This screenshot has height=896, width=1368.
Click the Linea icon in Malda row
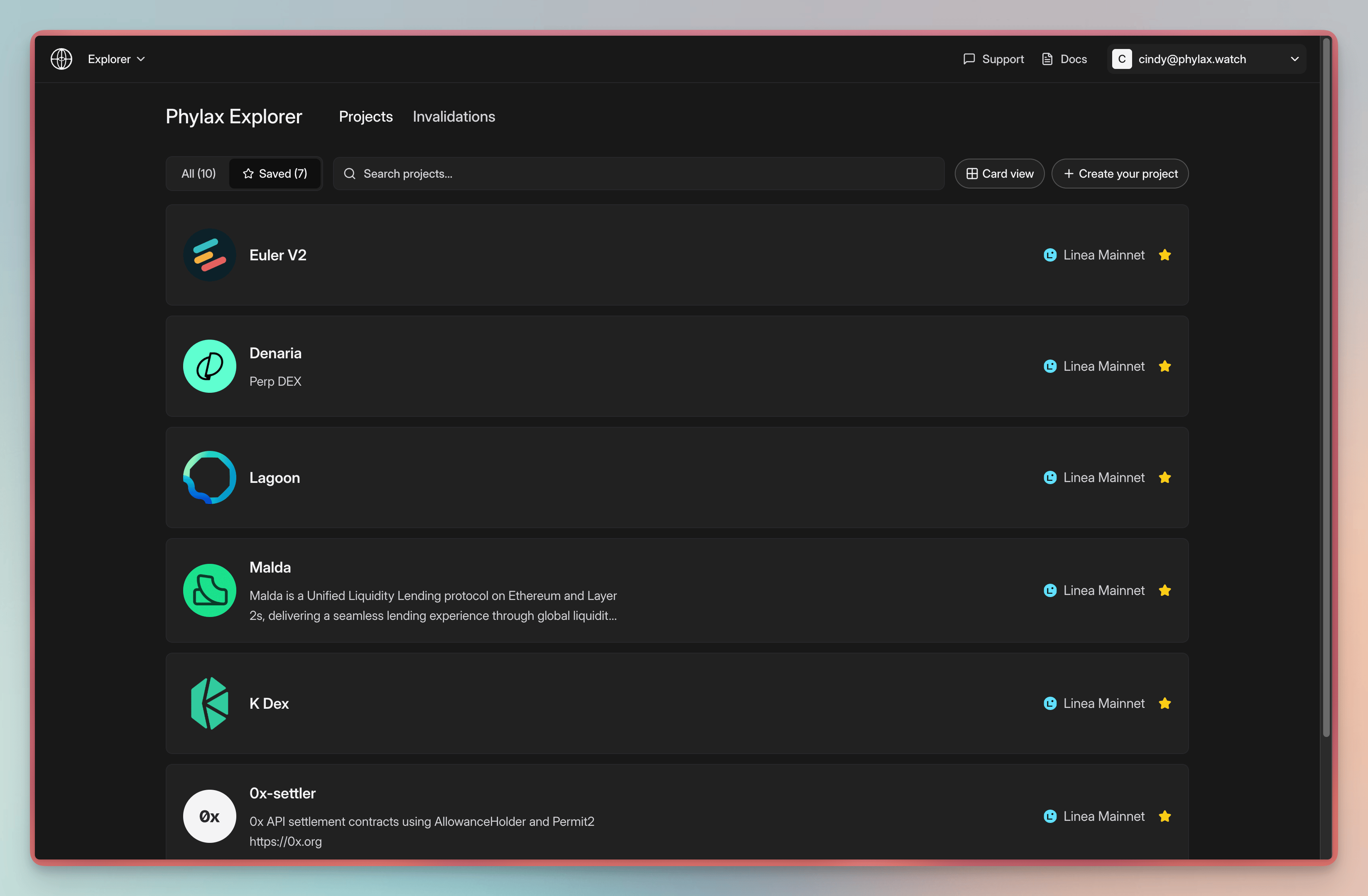(x=1049, y=590)
